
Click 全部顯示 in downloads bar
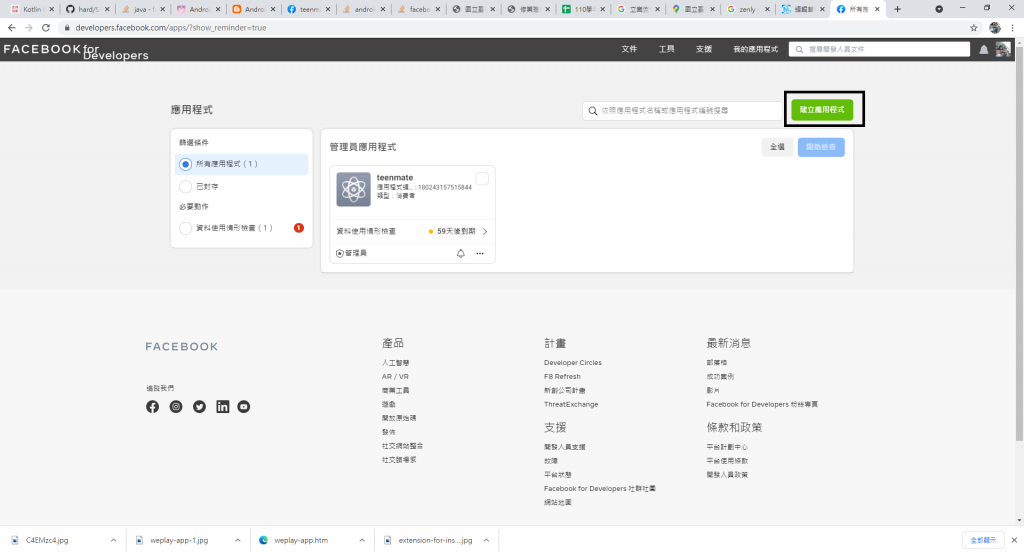point(983,540)
